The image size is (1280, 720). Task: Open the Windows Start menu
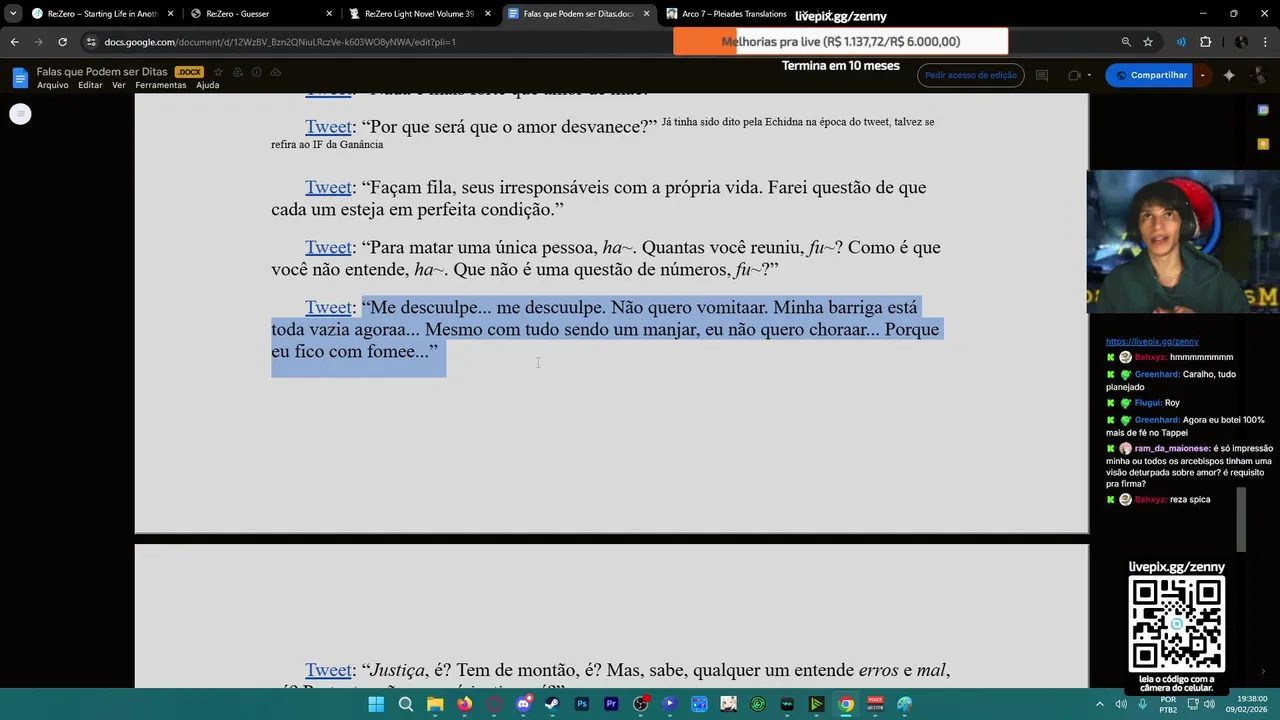pos(376,704)
